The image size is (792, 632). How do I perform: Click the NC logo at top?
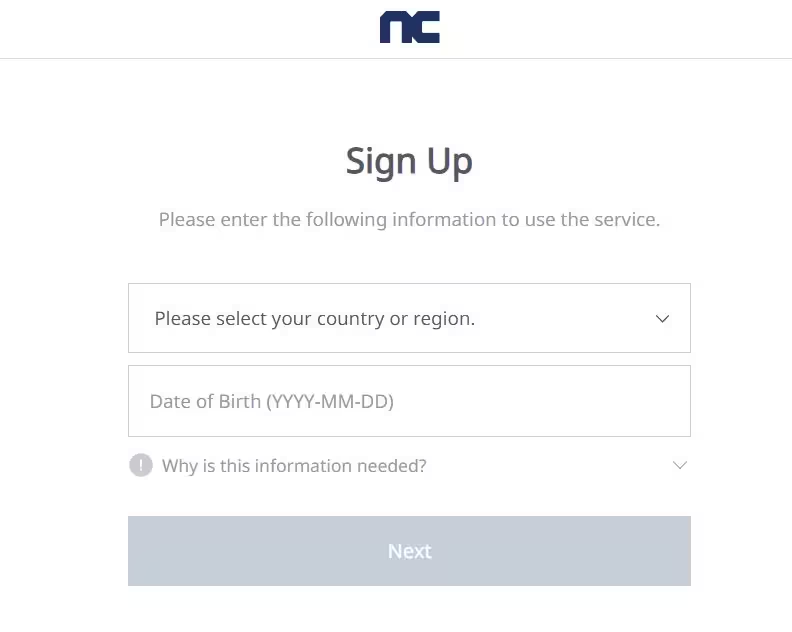tap(410, 27)
